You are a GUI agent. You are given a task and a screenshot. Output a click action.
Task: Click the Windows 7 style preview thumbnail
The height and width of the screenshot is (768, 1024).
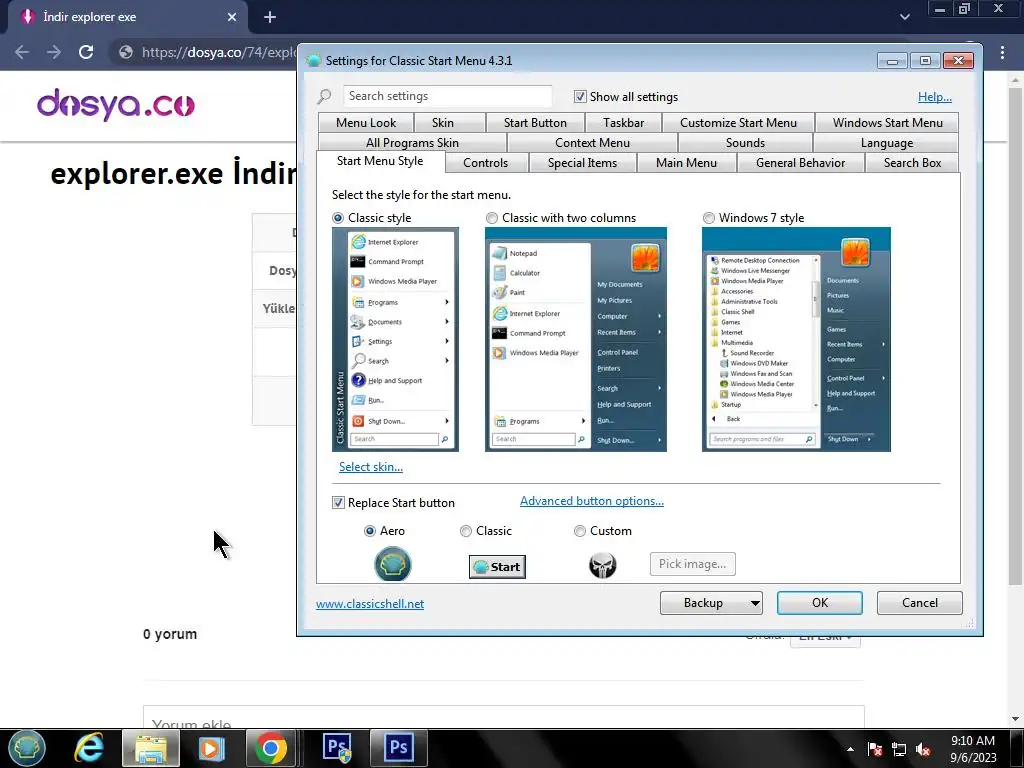(x=796, y=339)
